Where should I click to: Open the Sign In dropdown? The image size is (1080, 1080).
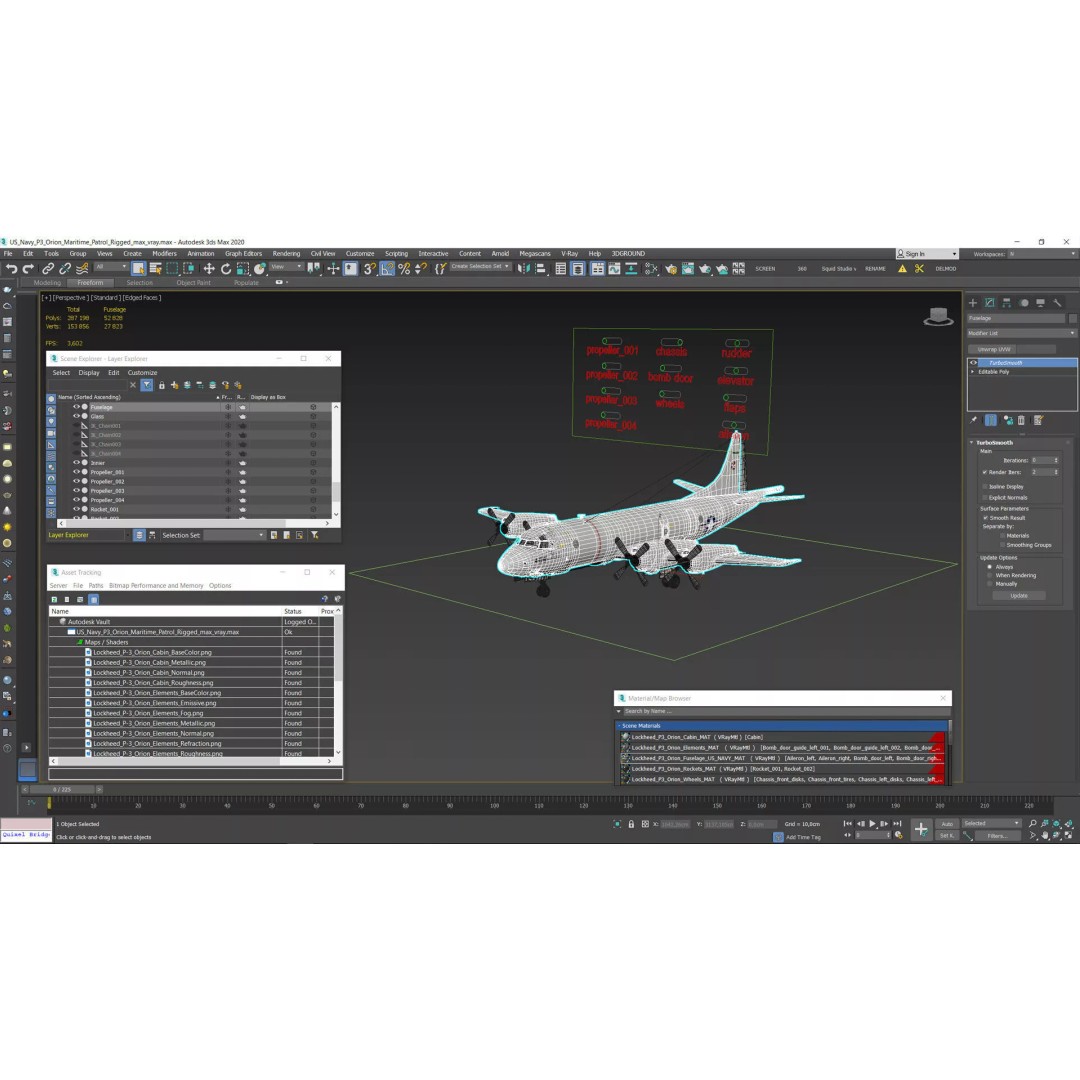[926, 253]
